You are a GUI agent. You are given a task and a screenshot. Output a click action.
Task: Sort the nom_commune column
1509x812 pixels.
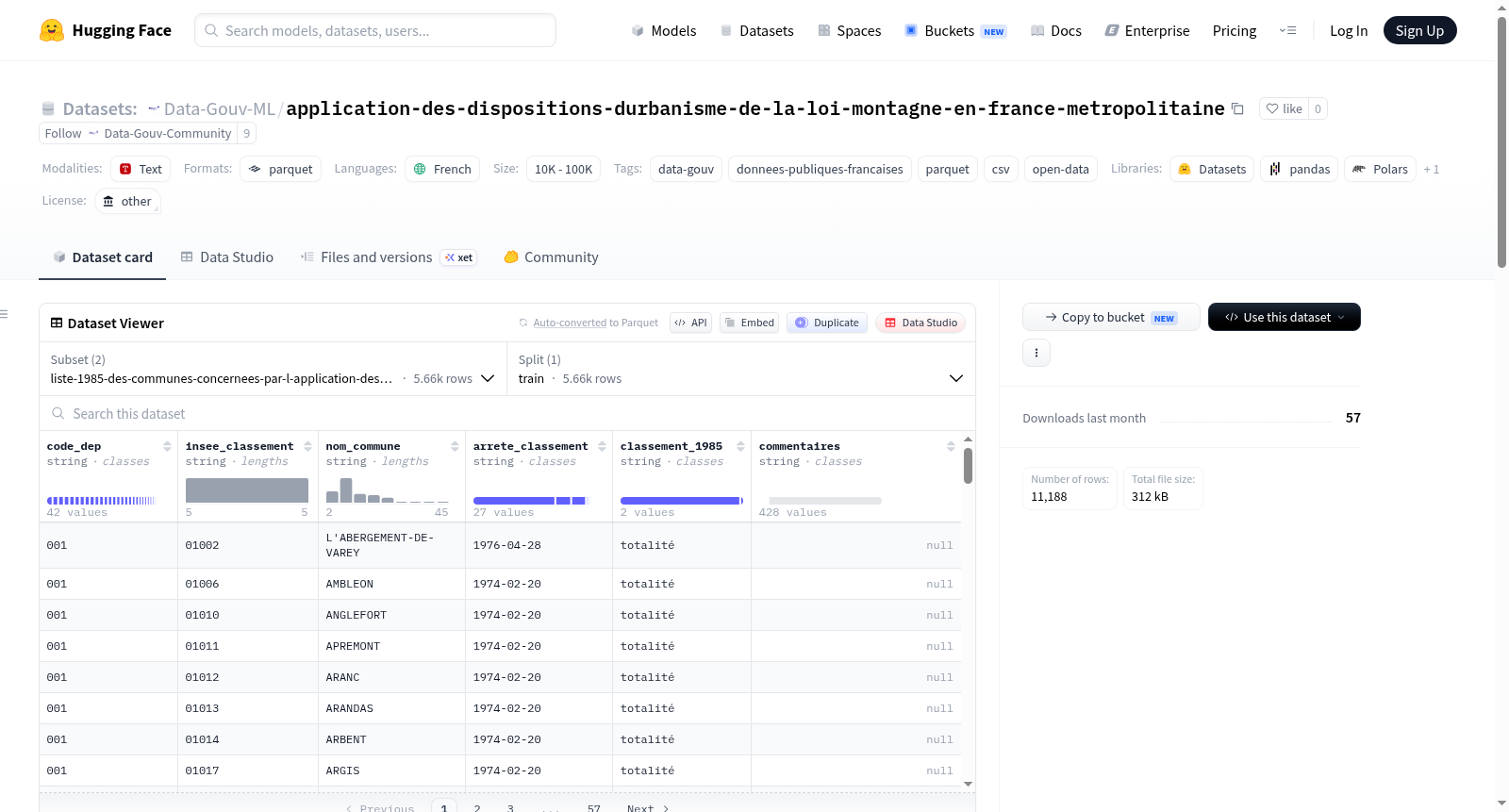click(455, 446)
